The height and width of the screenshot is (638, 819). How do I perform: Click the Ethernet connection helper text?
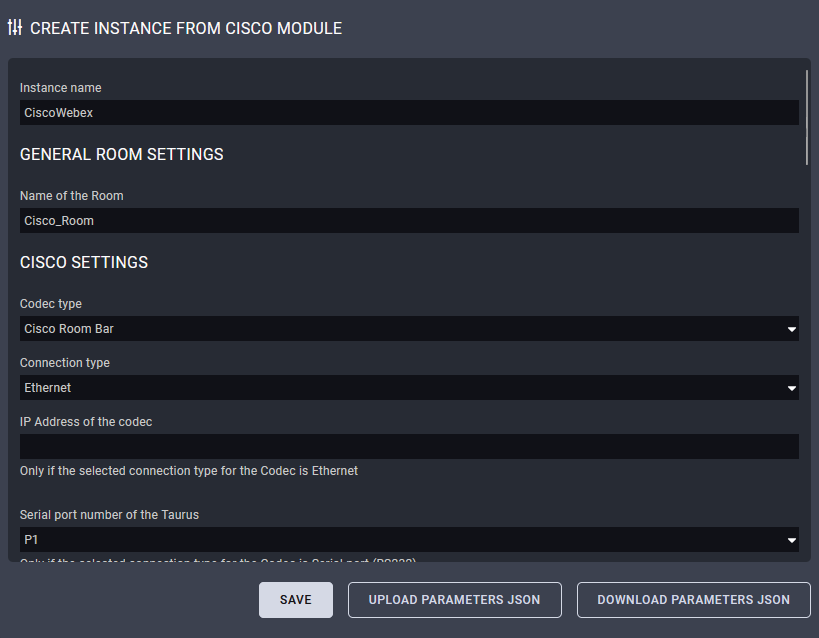(189, 470)
